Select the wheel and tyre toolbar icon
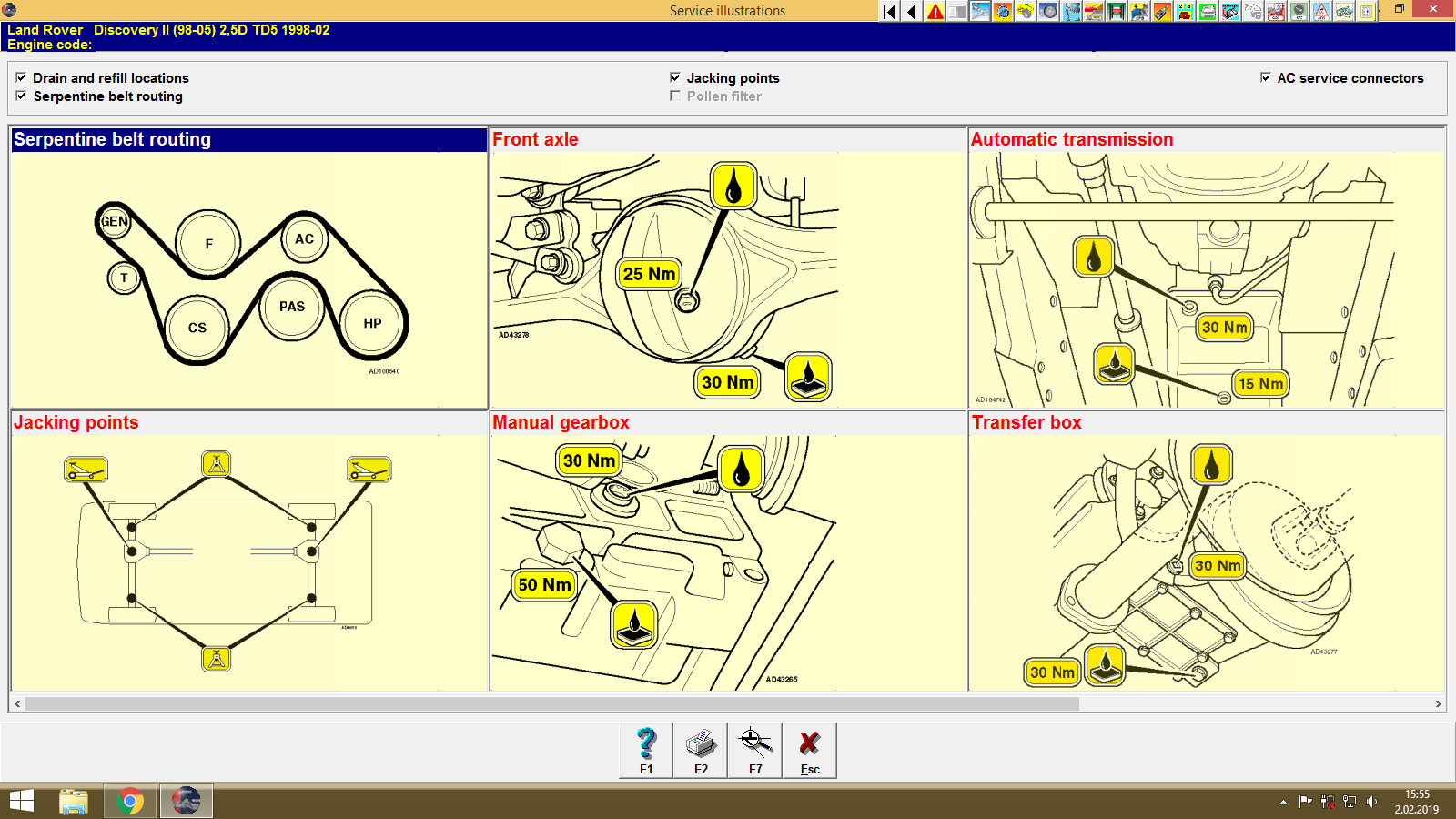The width and height of the screenshot is (1456, 819). (x=1047, y=10)
